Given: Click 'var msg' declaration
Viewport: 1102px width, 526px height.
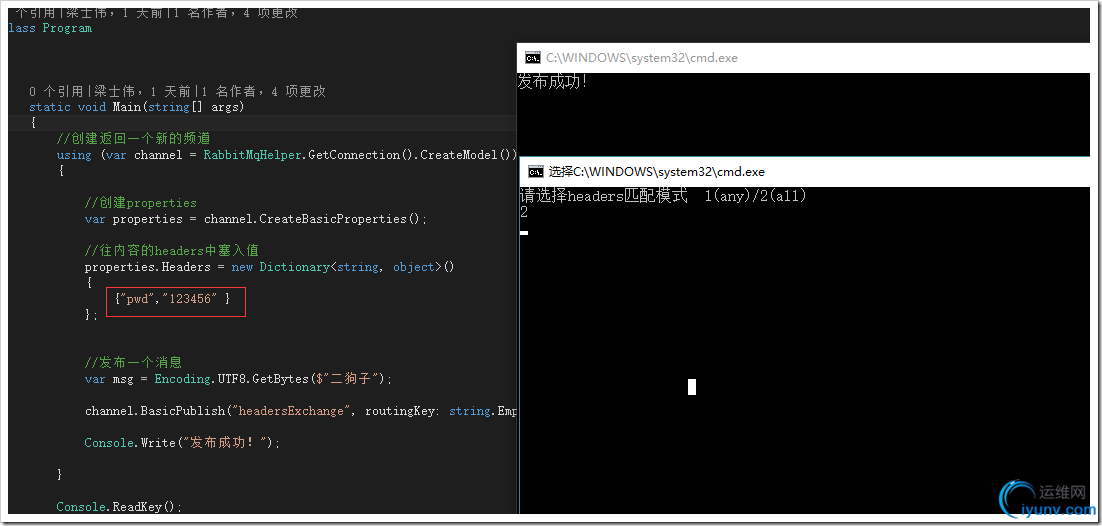Looking at the screenshot, I should pyautogui.click(x=109, y=379).
